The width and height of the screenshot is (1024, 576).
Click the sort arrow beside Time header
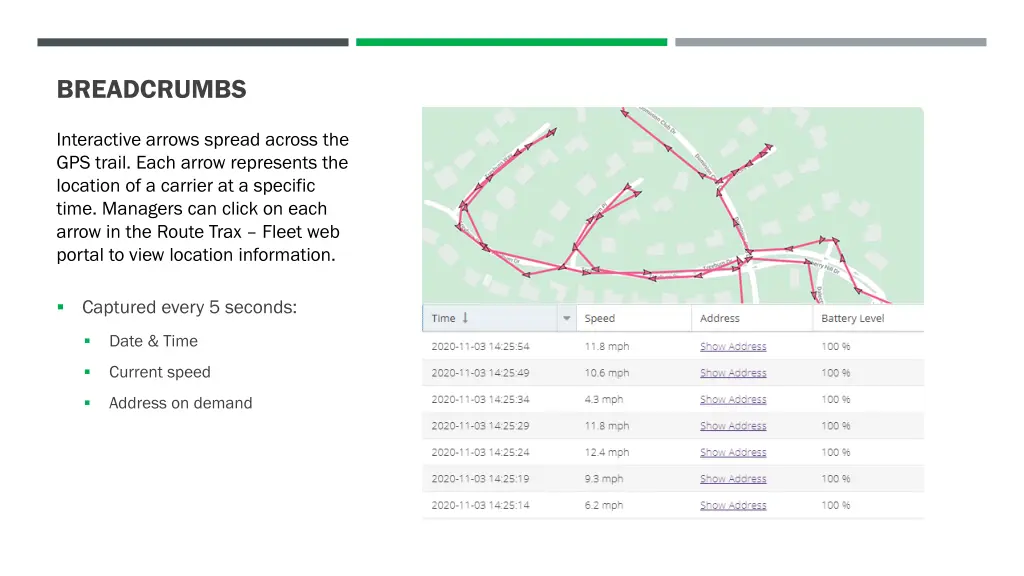[466, 318]
